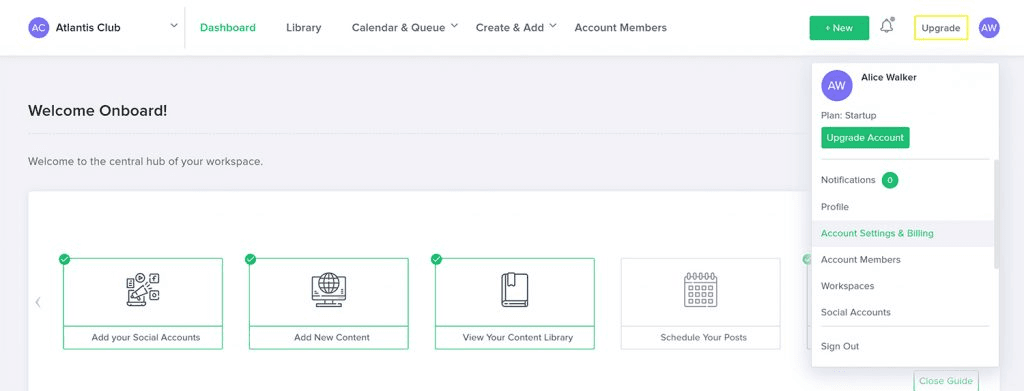Open Account Members in top navigation
This screenshot has width=1024, height=391.
coord(620,27)
